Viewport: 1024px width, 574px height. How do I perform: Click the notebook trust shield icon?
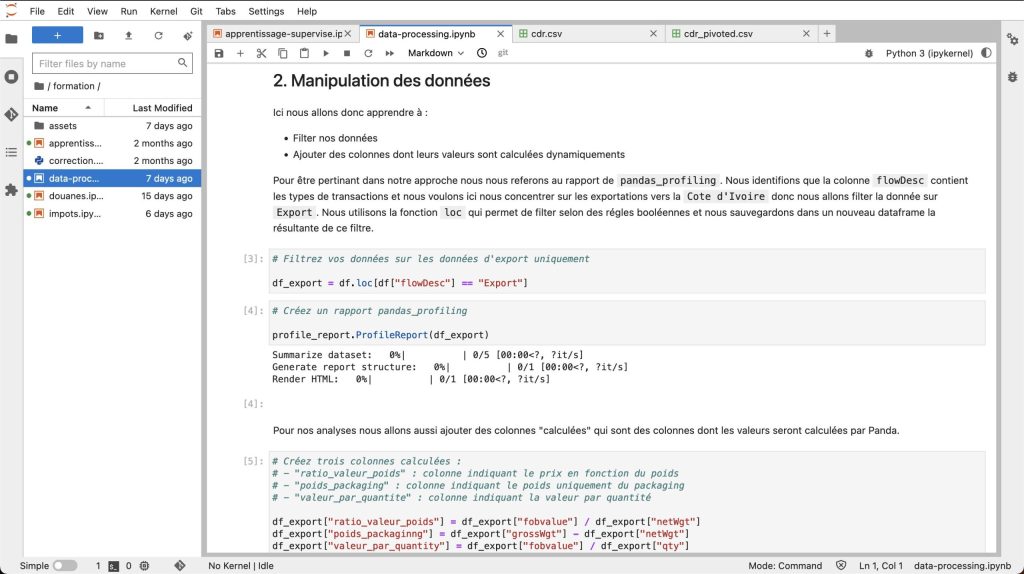click(x=841, y=566)
